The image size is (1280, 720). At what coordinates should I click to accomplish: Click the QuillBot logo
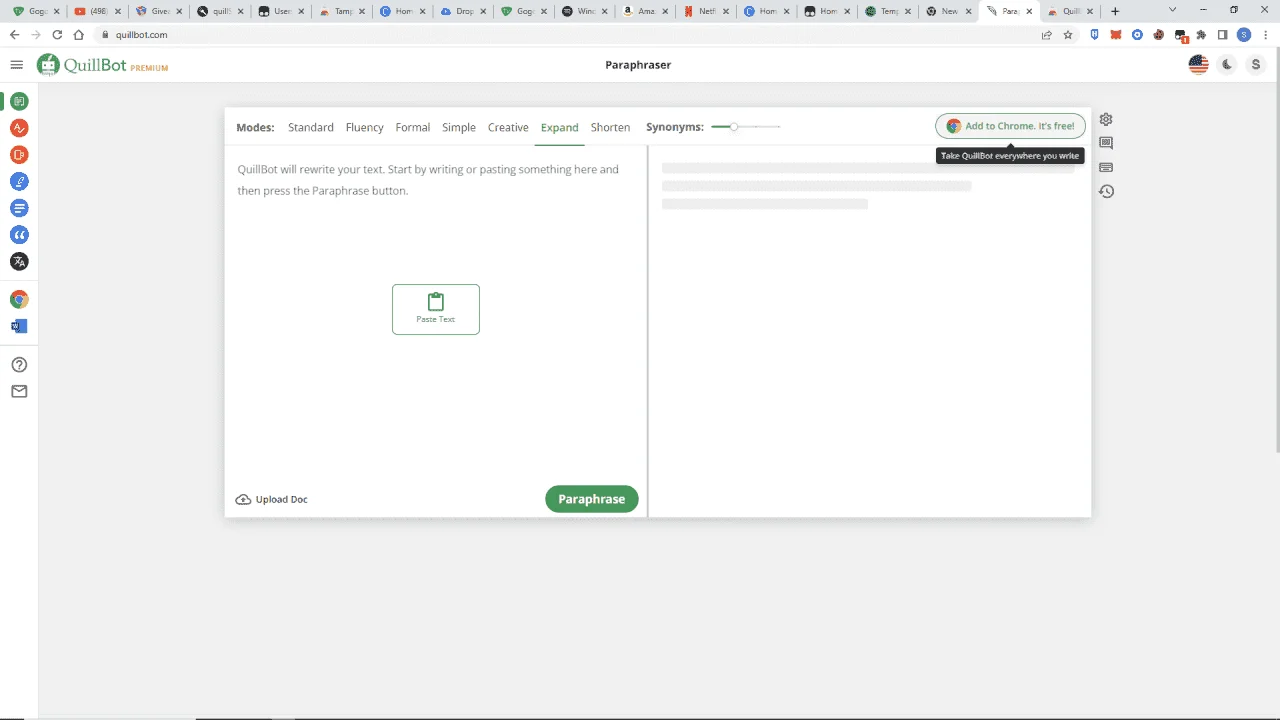pos(102,65)
